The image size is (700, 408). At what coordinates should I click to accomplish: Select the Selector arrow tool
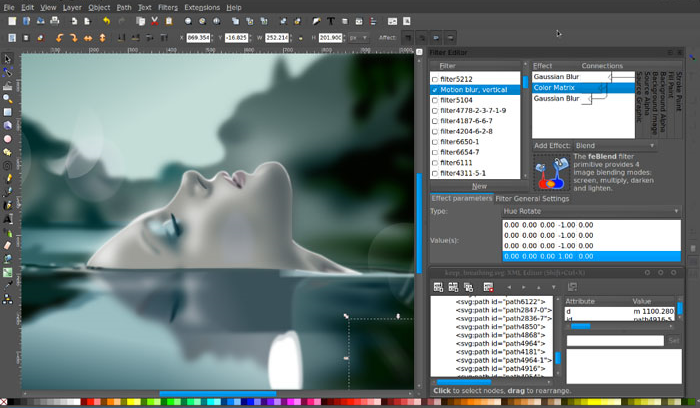pos(7,59)
